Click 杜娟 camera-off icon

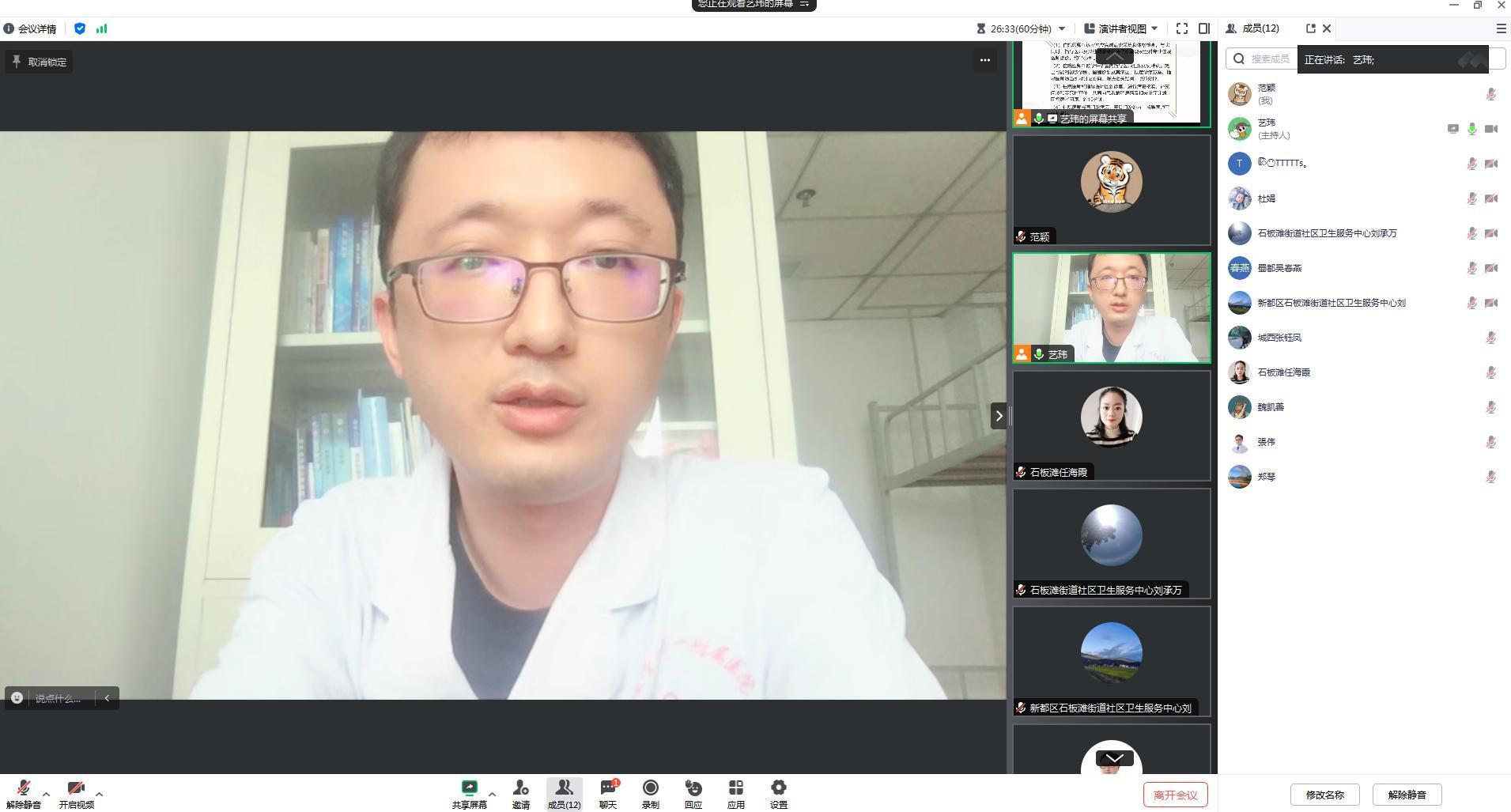1490,198
